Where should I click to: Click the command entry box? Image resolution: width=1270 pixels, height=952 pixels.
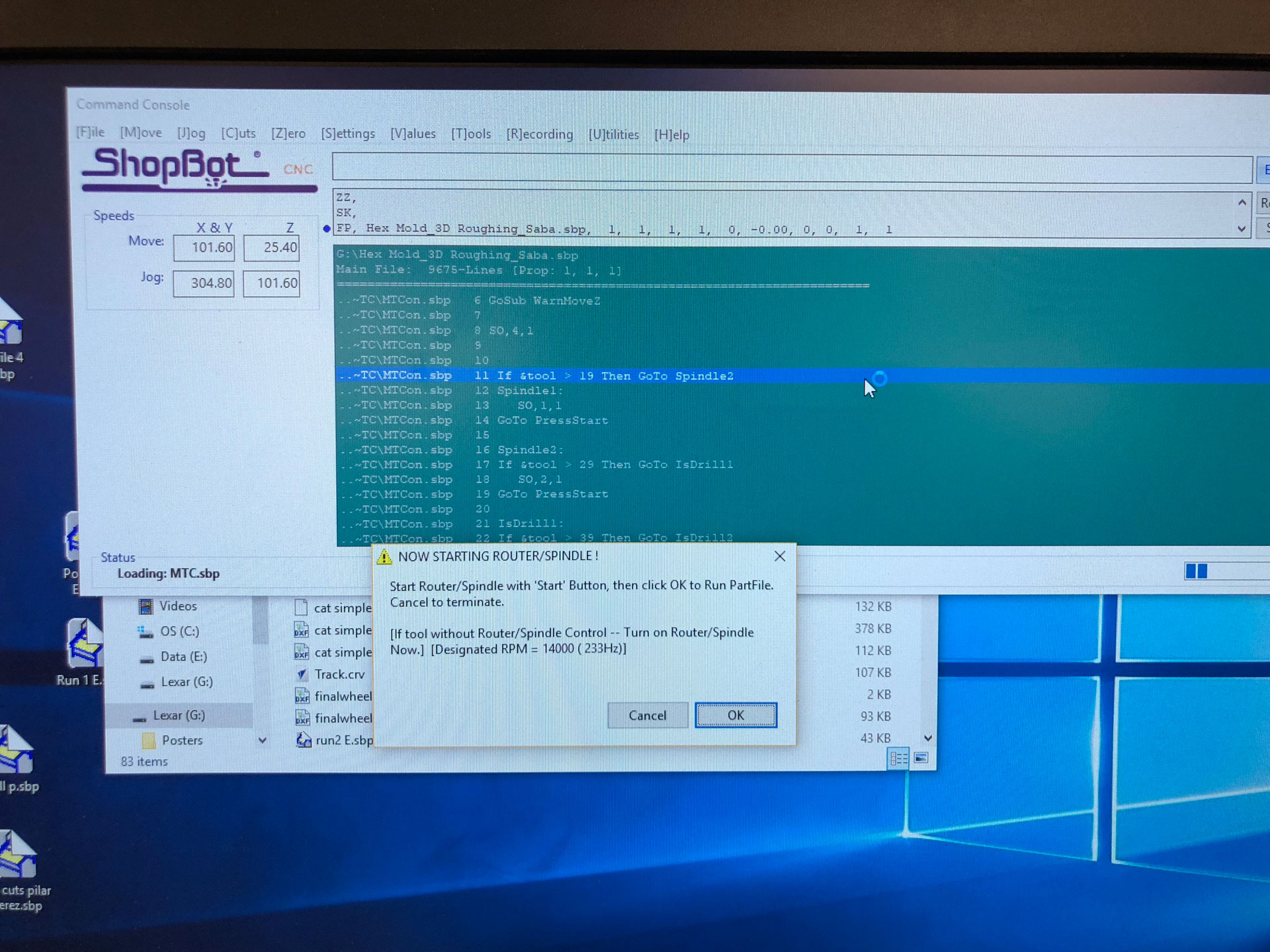(792, 169)
